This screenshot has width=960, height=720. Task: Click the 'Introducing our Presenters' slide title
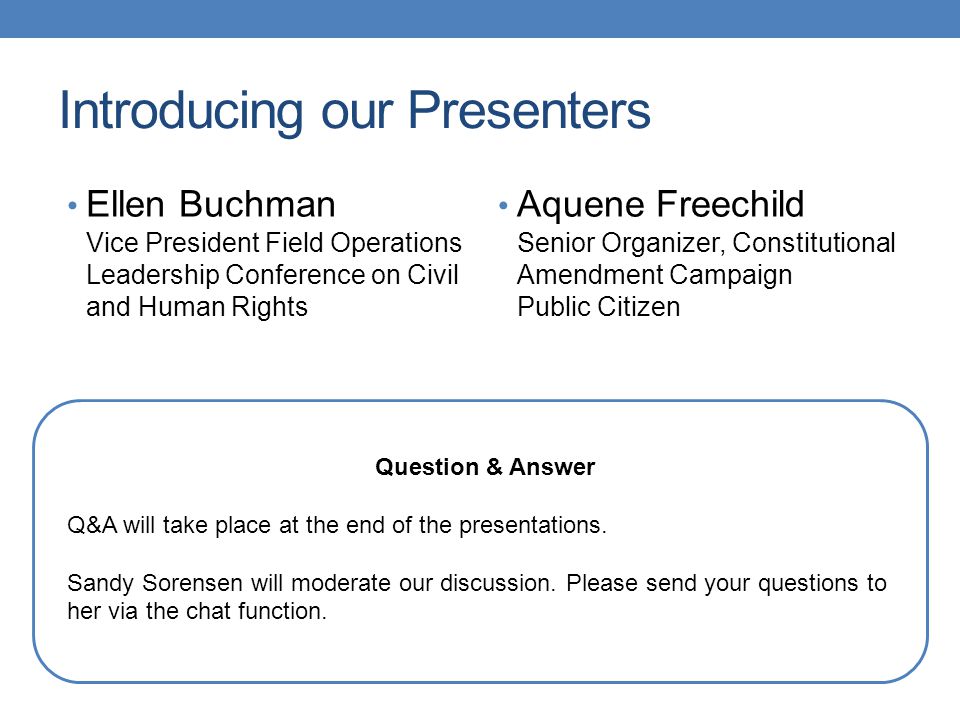point(354,111)
